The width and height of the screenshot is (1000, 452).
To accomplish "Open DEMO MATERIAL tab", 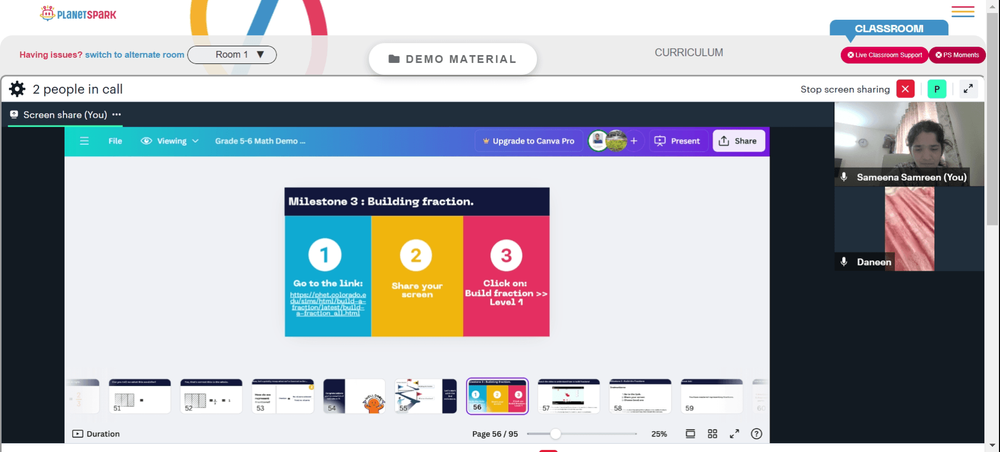I will click(x=453, y=59).
